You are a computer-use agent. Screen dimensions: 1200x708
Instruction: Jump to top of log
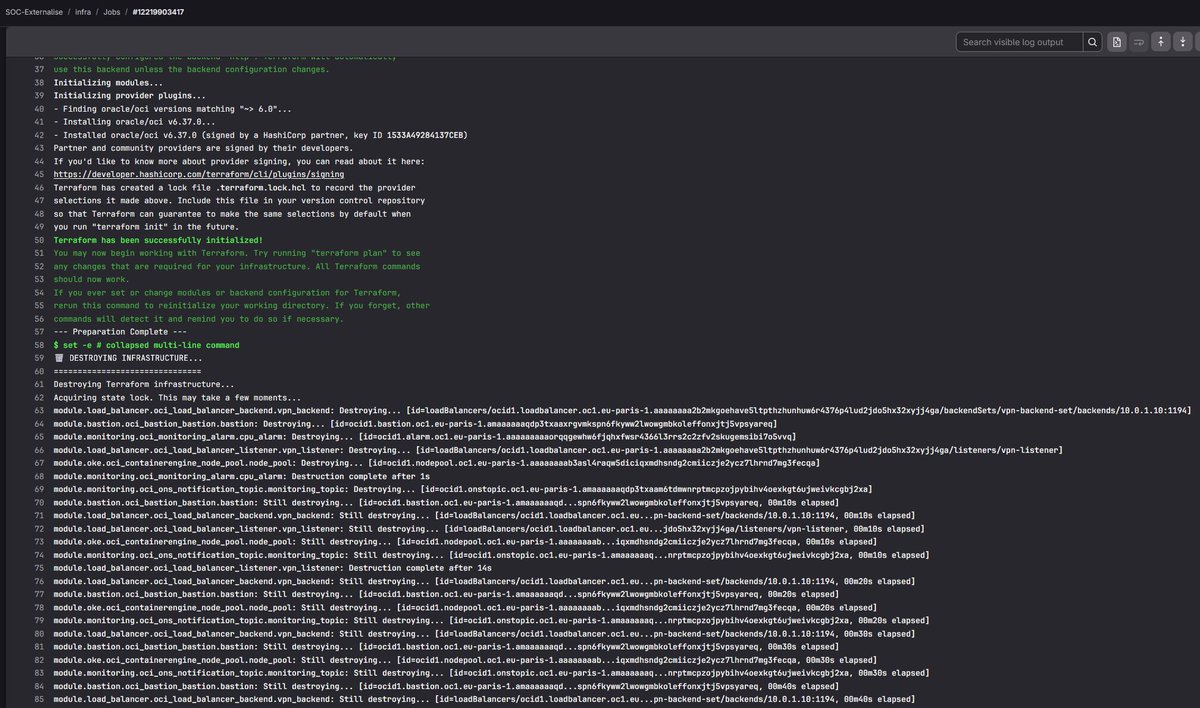click(1161, 42)
